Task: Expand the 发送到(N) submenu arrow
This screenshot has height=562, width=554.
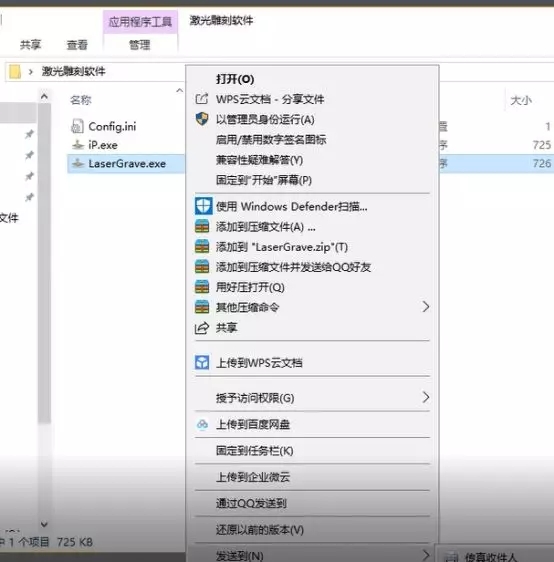Action: pos(425,555)
